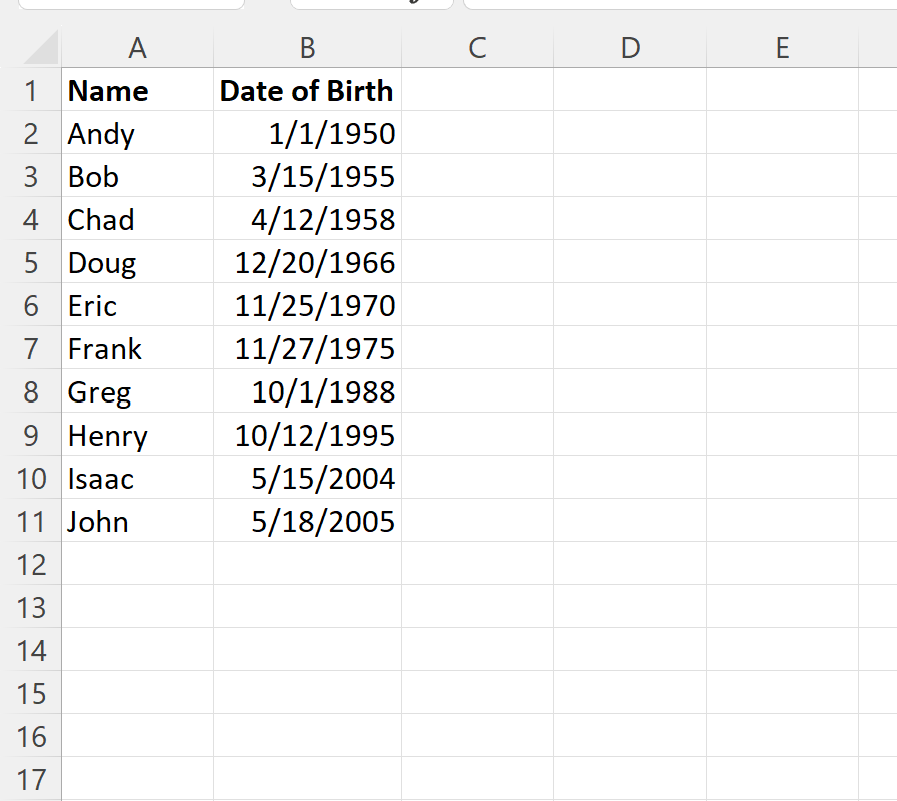Select cell with date 11/25/1970

pos(307,306)
